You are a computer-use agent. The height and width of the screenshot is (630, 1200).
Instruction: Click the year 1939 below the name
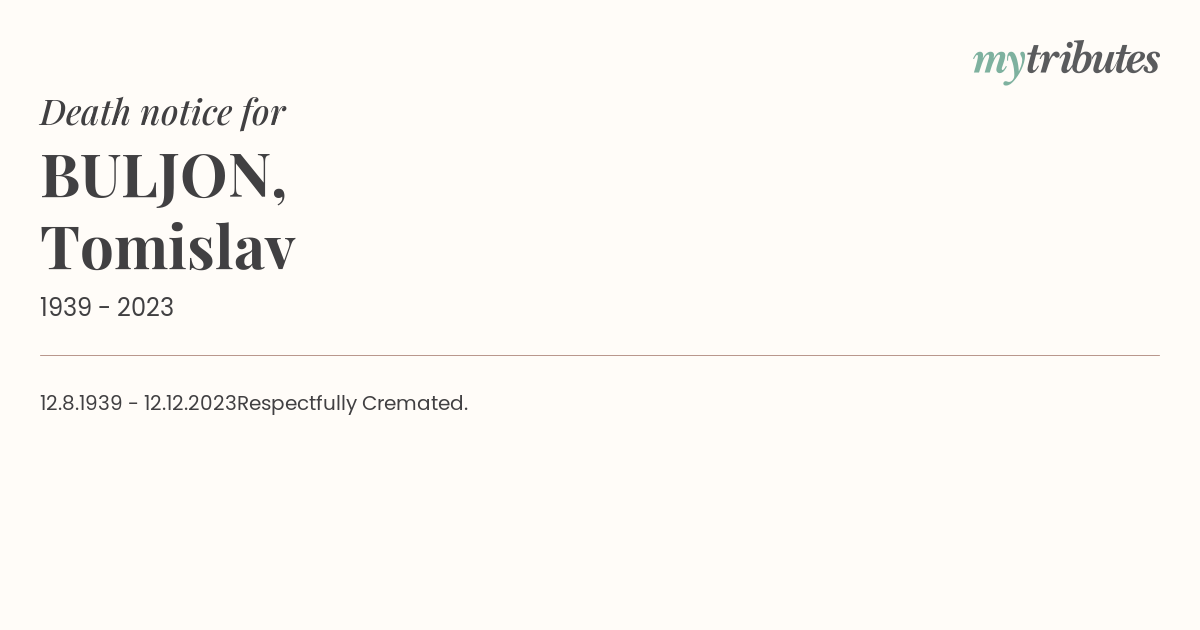tap(66, 308)
